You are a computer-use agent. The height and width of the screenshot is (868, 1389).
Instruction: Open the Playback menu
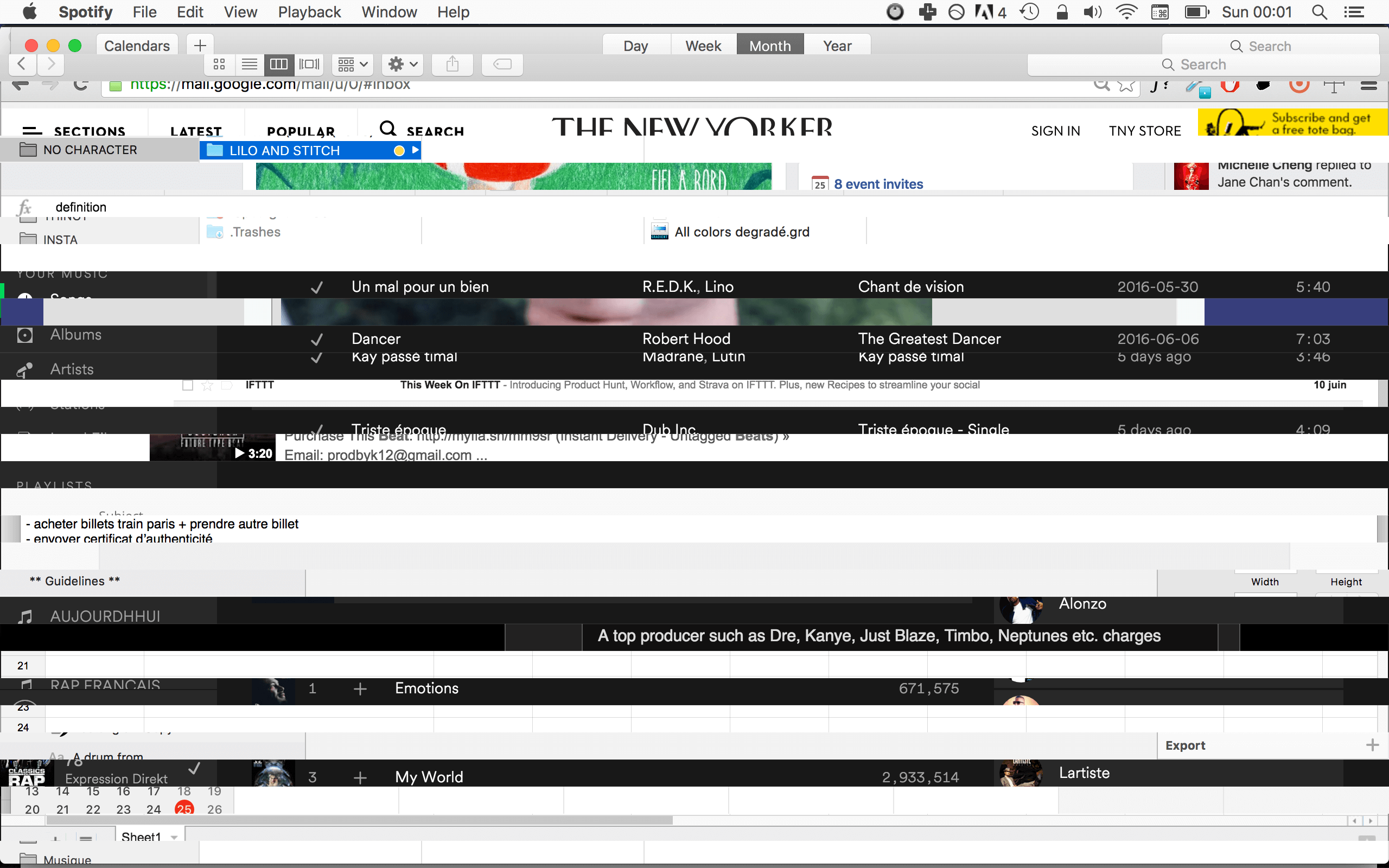click(309, 12)
